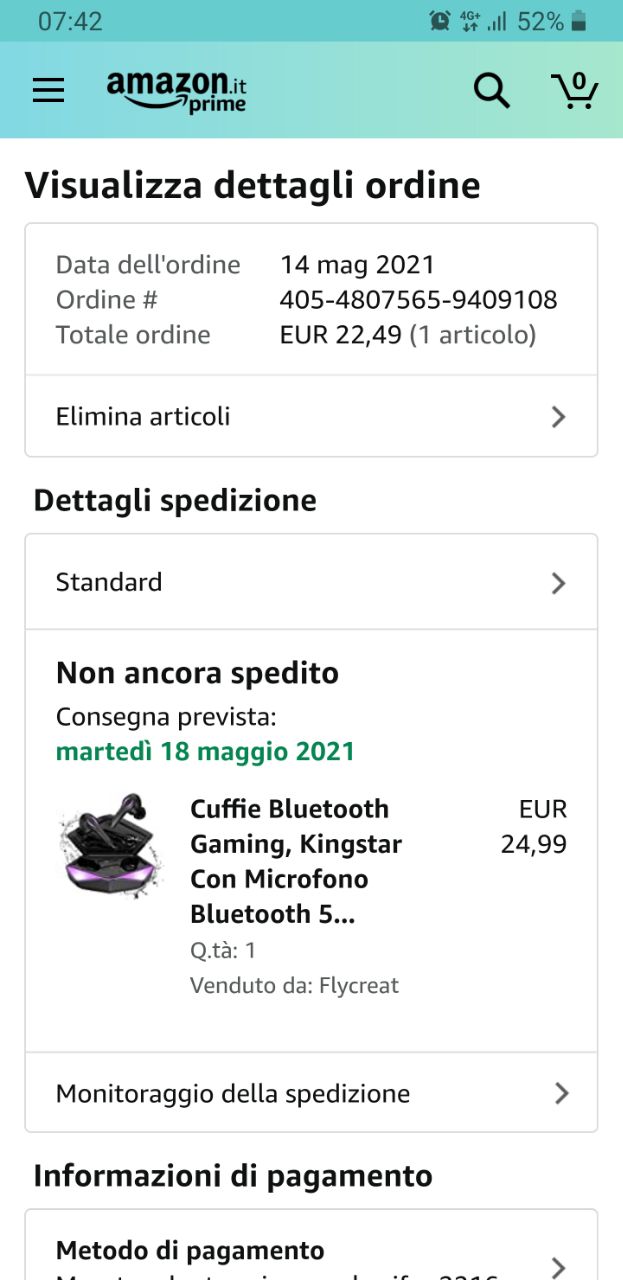This screenshot has height=1280, width=623.
Task: Open the search icon
Action: click(491, 90)
